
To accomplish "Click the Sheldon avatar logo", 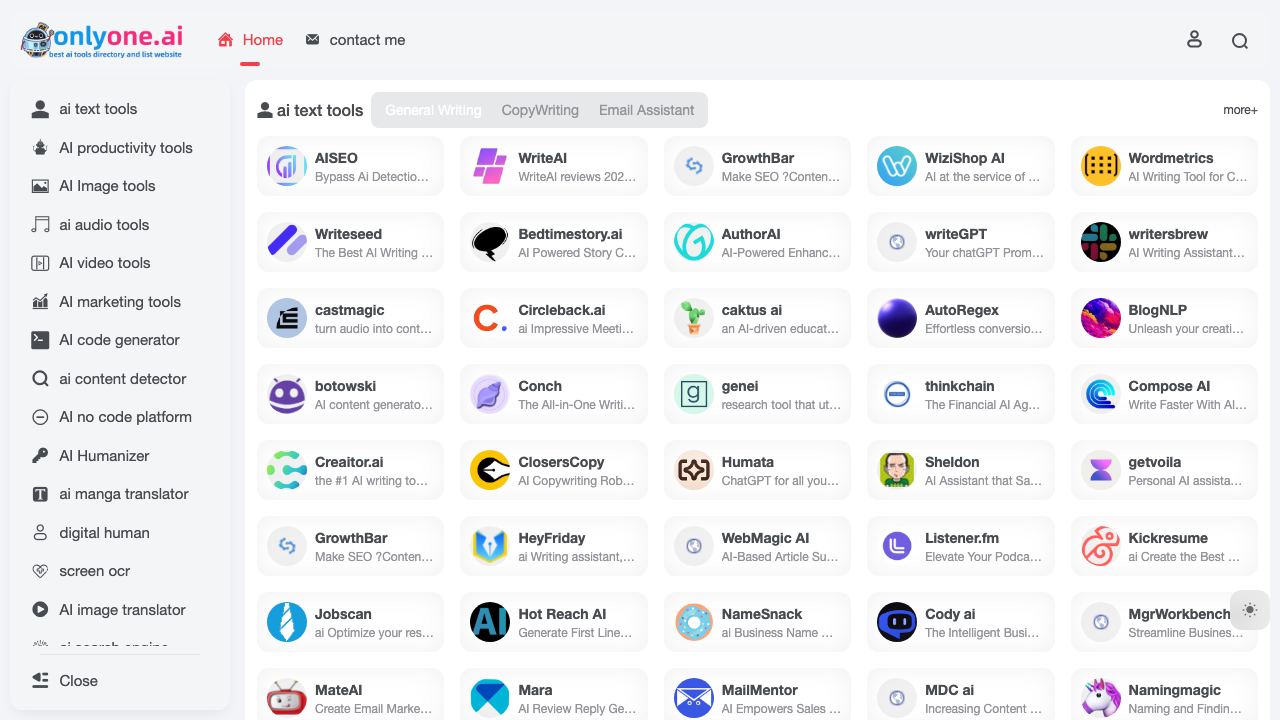I will pyautogui.click(x=897, y=470).
